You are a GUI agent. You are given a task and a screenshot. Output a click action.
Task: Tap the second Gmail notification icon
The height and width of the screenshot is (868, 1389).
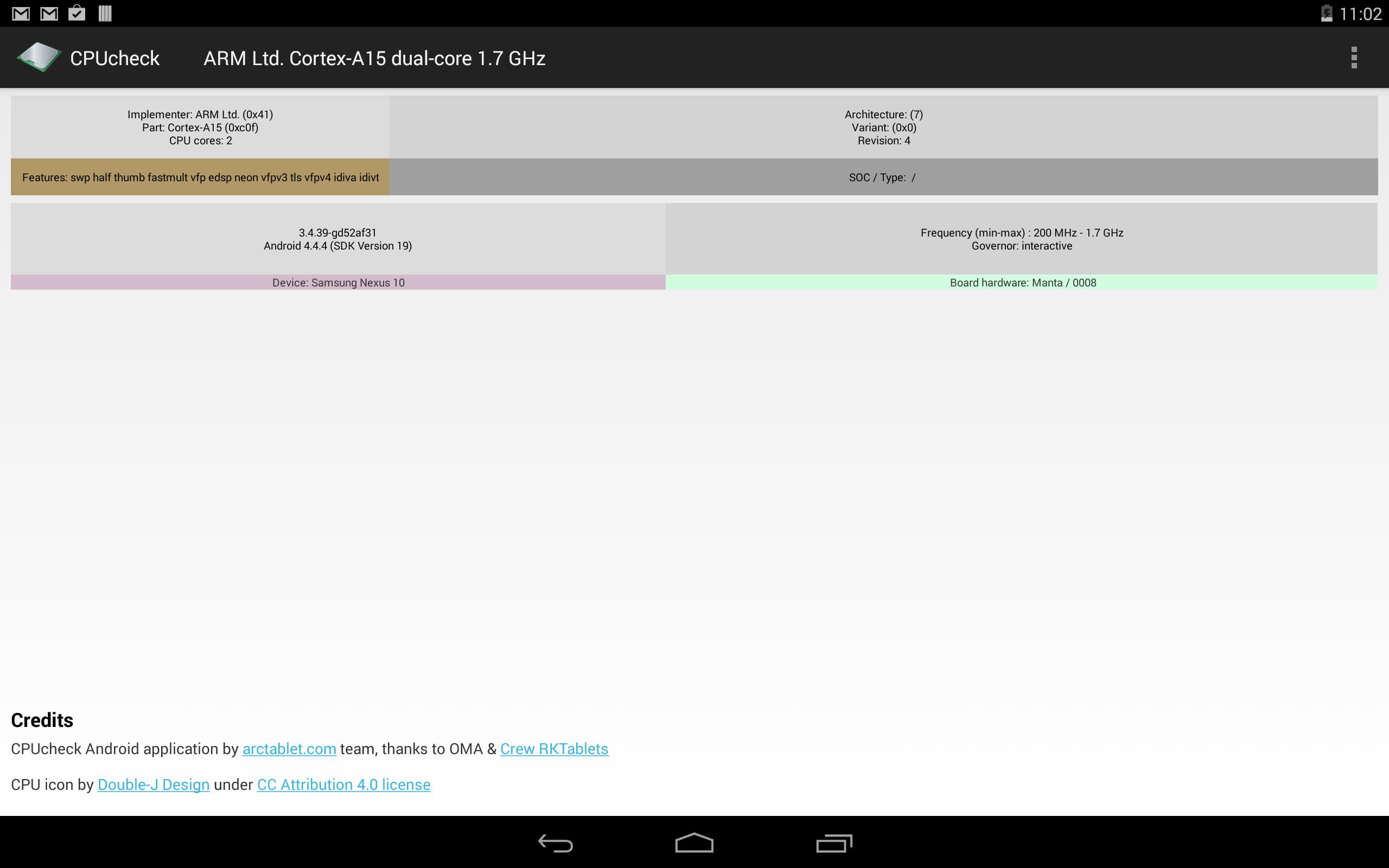[x=49, y=13]
